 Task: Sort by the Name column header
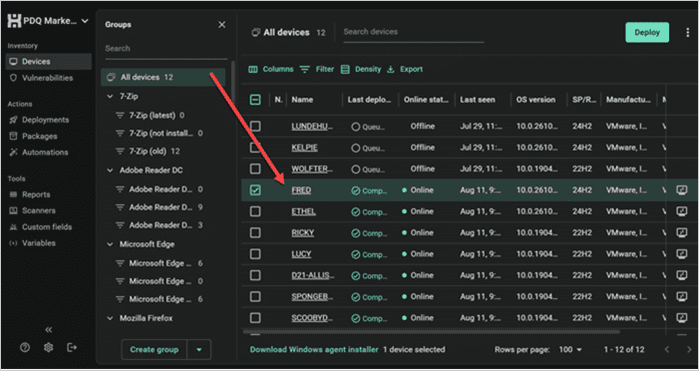(x=302, y=100)
